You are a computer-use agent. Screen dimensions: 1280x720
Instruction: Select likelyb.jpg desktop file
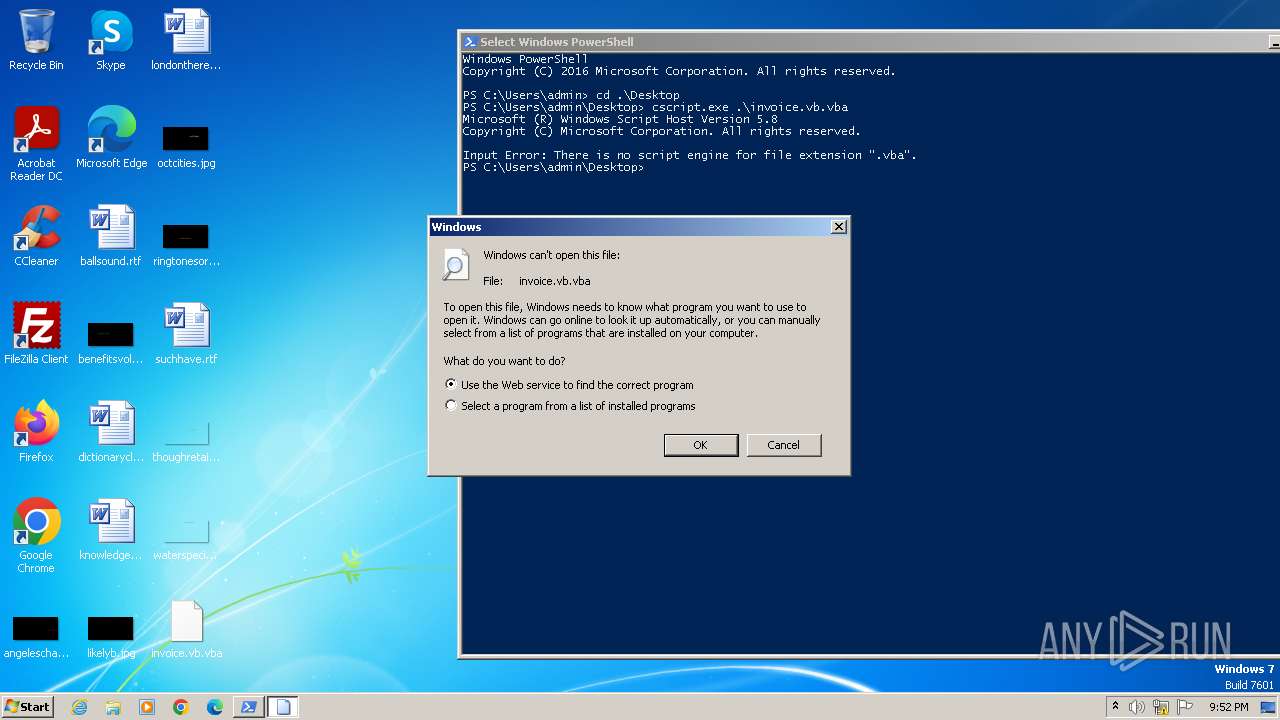pos(111,636)
